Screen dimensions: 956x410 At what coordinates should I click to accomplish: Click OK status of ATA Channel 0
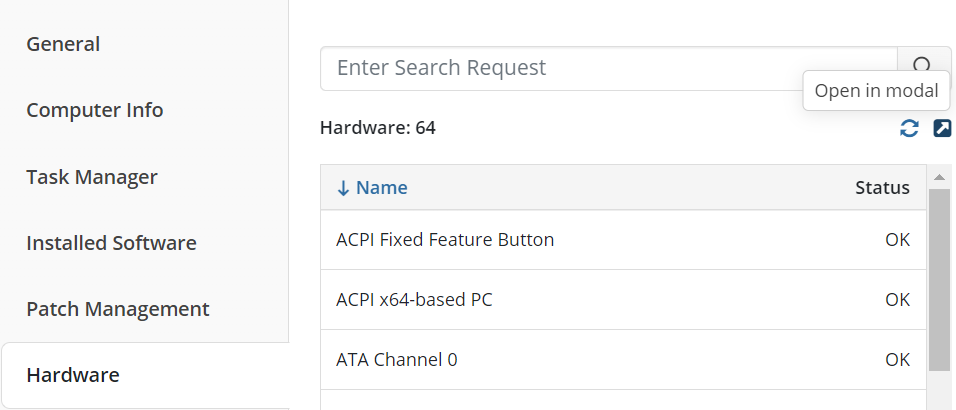(x=897, y=360)
